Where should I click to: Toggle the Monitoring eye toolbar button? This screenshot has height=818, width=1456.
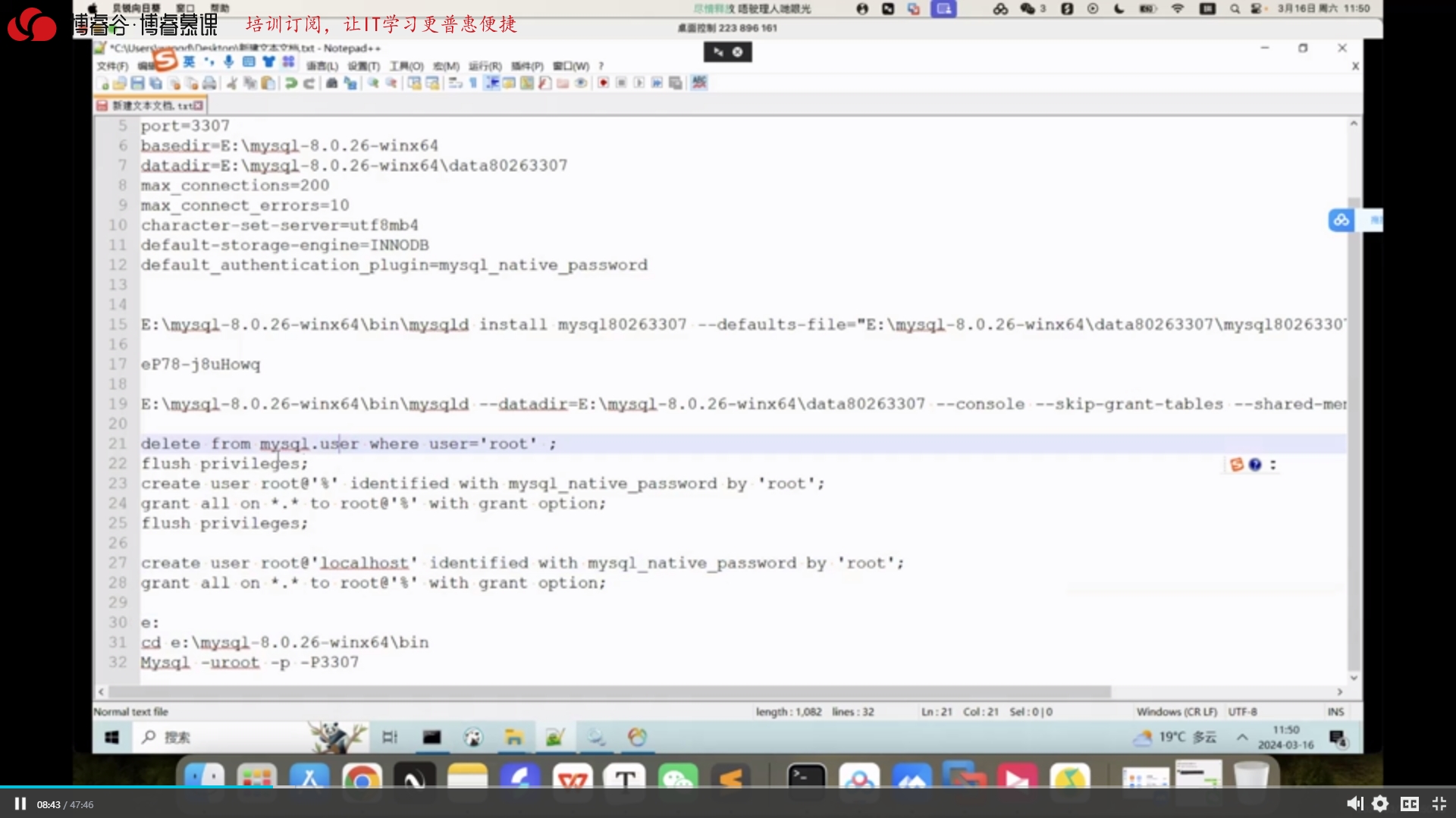(580, 83)
